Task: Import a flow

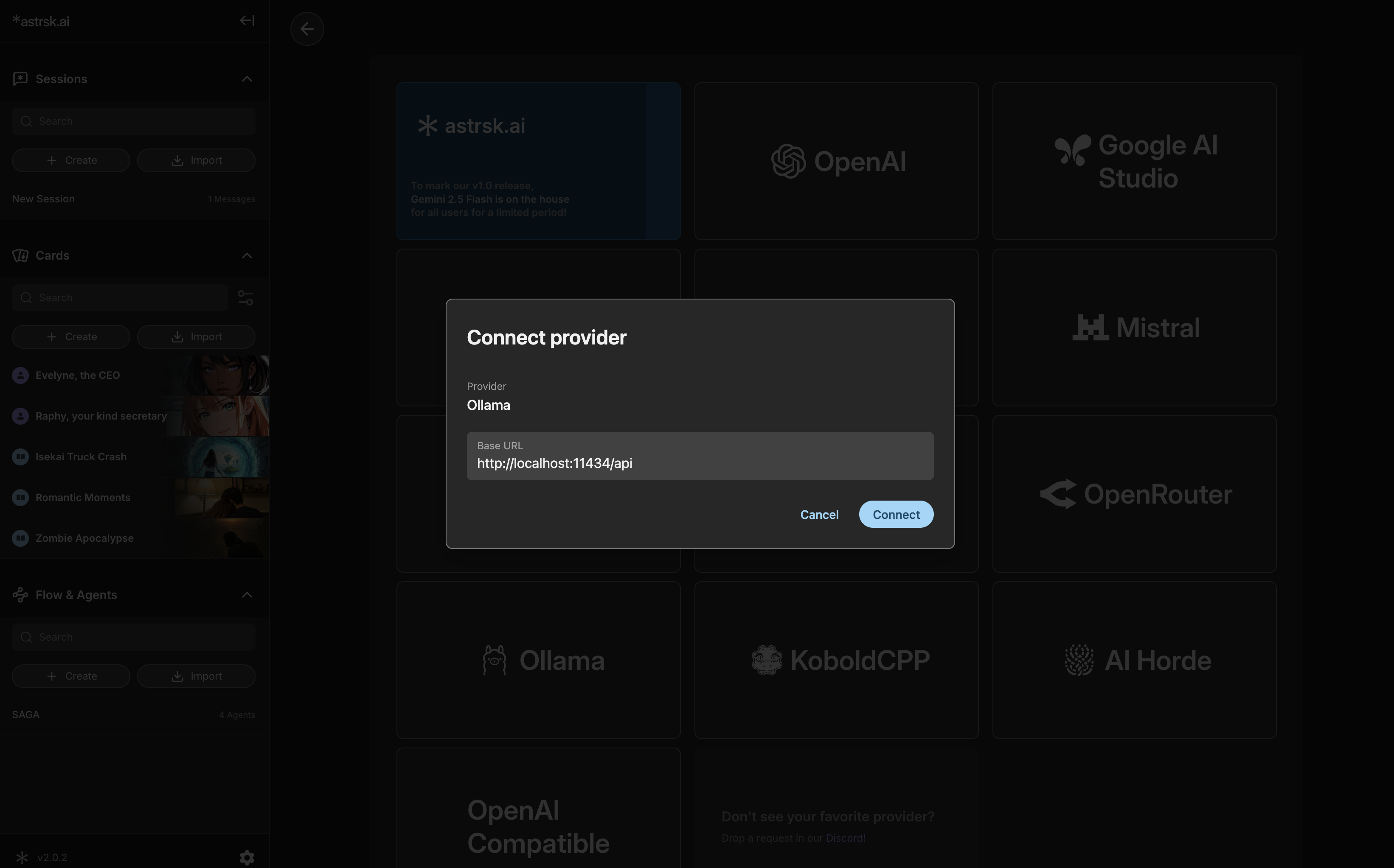Action: (196, 676)
